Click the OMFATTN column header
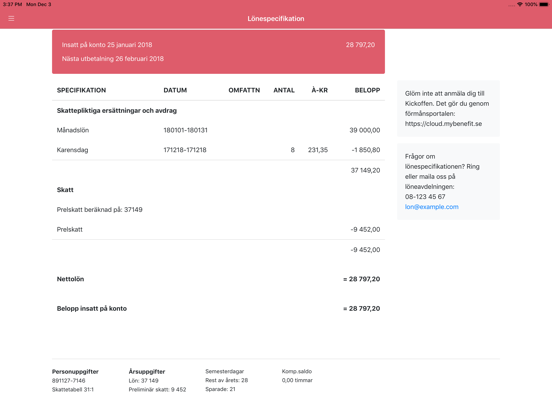The width and height of the screenshot is (552, 414). point(244,90)
